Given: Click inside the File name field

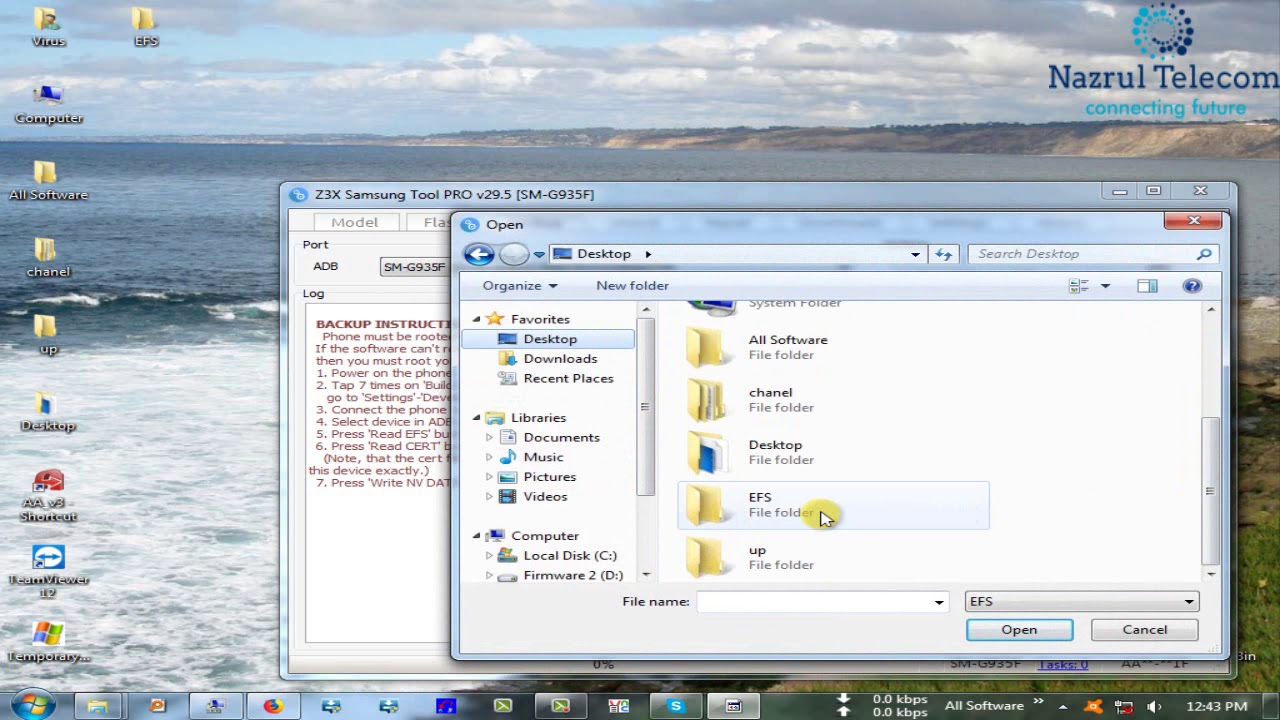Looking at the screenshot, I should (x=813, y=602).
